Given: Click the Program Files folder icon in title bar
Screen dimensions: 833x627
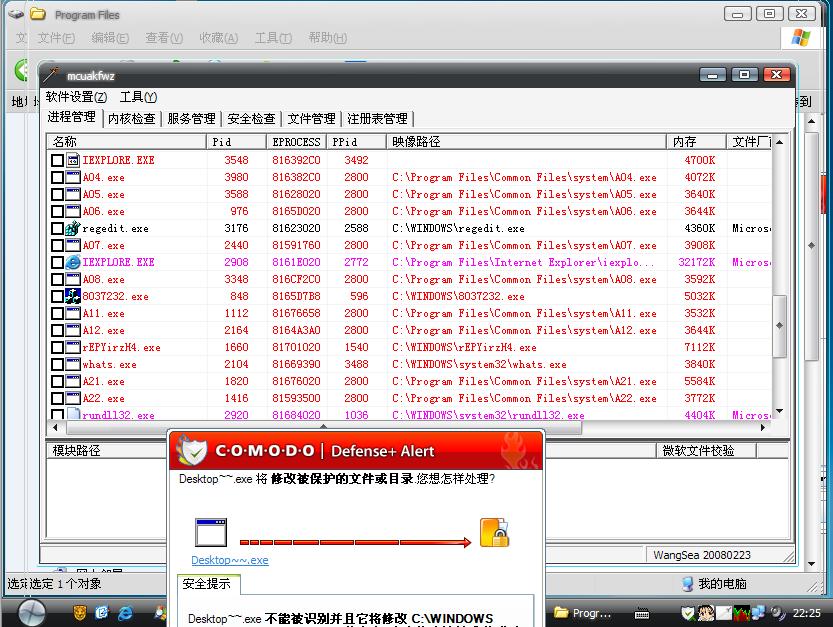Looking at the screenshot, I should click(x=37, y=14).
